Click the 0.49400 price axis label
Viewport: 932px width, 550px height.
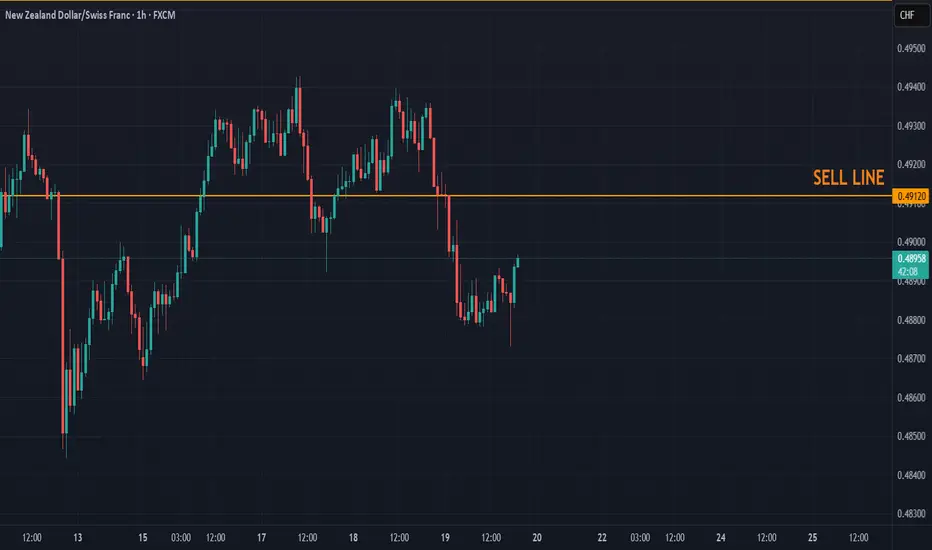pyautogui.click(x=911, y=87)
